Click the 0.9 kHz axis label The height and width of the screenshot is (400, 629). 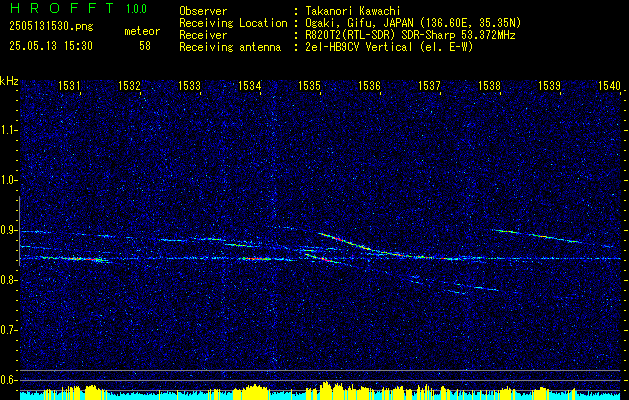pos(7,230)
